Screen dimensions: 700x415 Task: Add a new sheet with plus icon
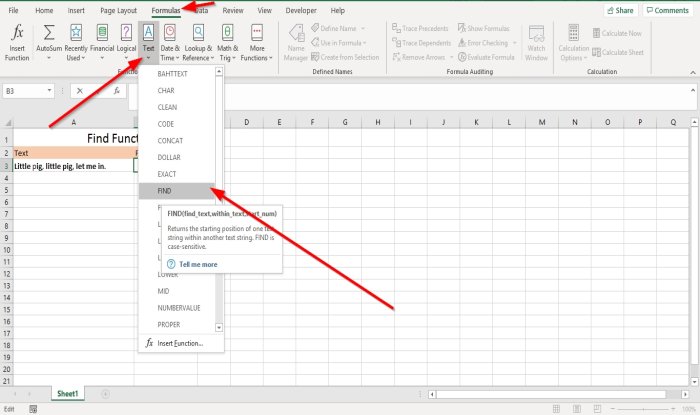coord(105,394)
